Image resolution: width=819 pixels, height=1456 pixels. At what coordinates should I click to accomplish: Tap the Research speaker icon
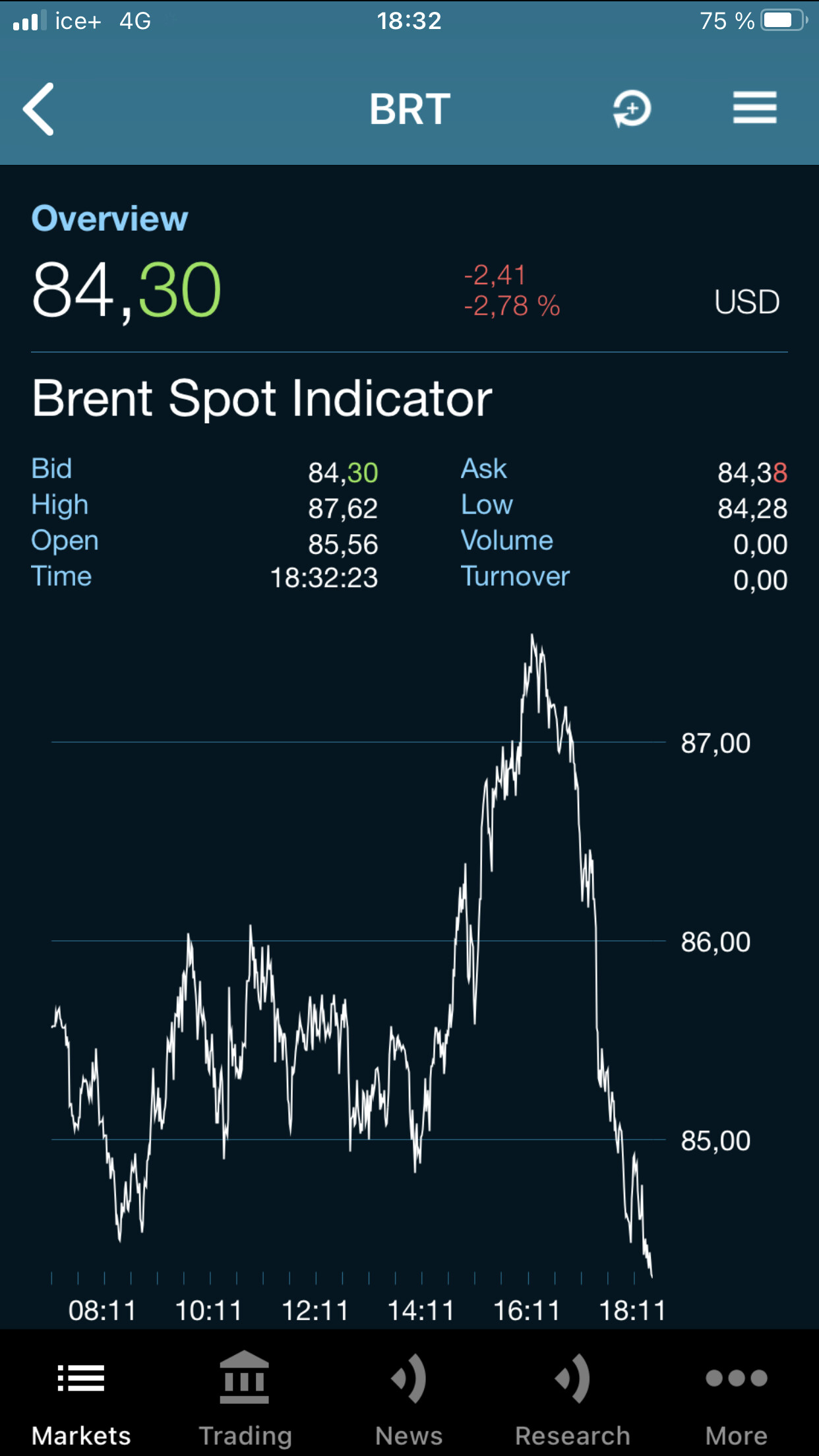click(x=572, y=1378)
